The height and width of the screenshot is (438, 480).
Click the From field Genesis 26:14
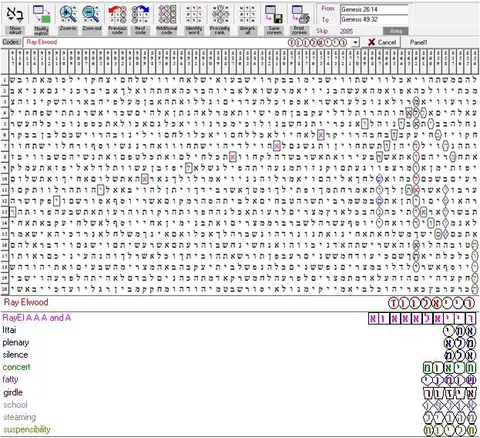(374, 9)
